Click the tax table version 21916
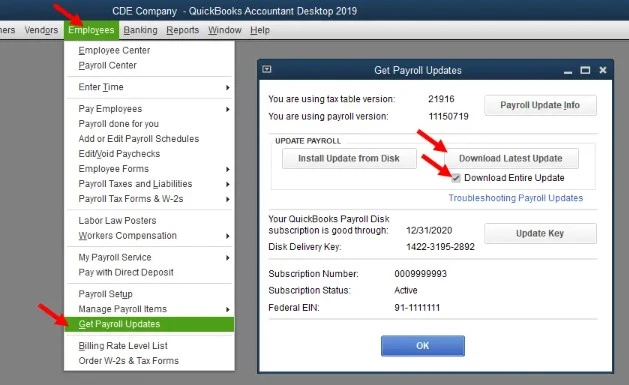This screenshot has width=629, height=385. point(441,99)
